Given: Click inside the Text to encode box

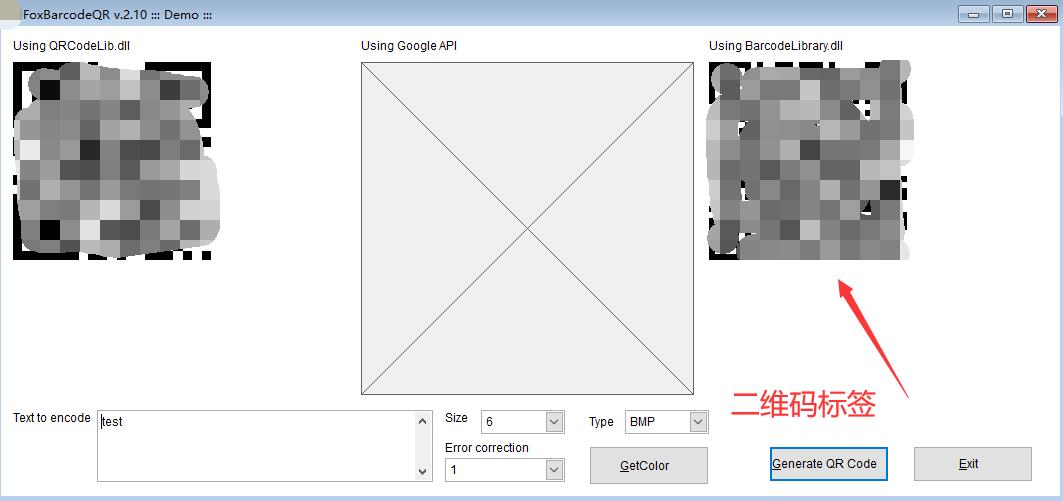Looking at the screenshot, I should (x=255, y=445).
